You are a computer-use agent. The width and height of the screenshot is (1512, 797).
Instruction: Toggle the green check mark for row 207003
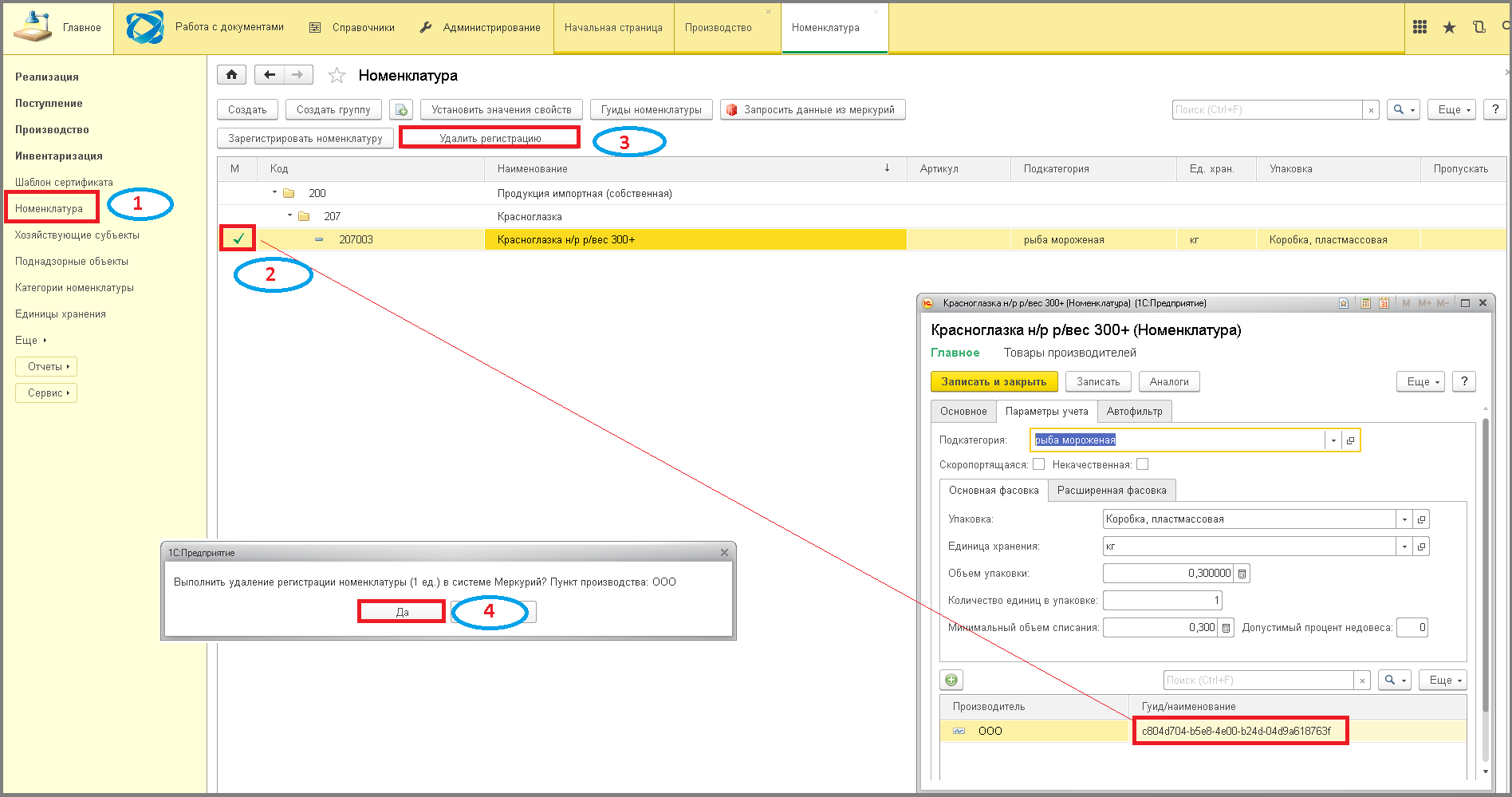coord(238,239)
